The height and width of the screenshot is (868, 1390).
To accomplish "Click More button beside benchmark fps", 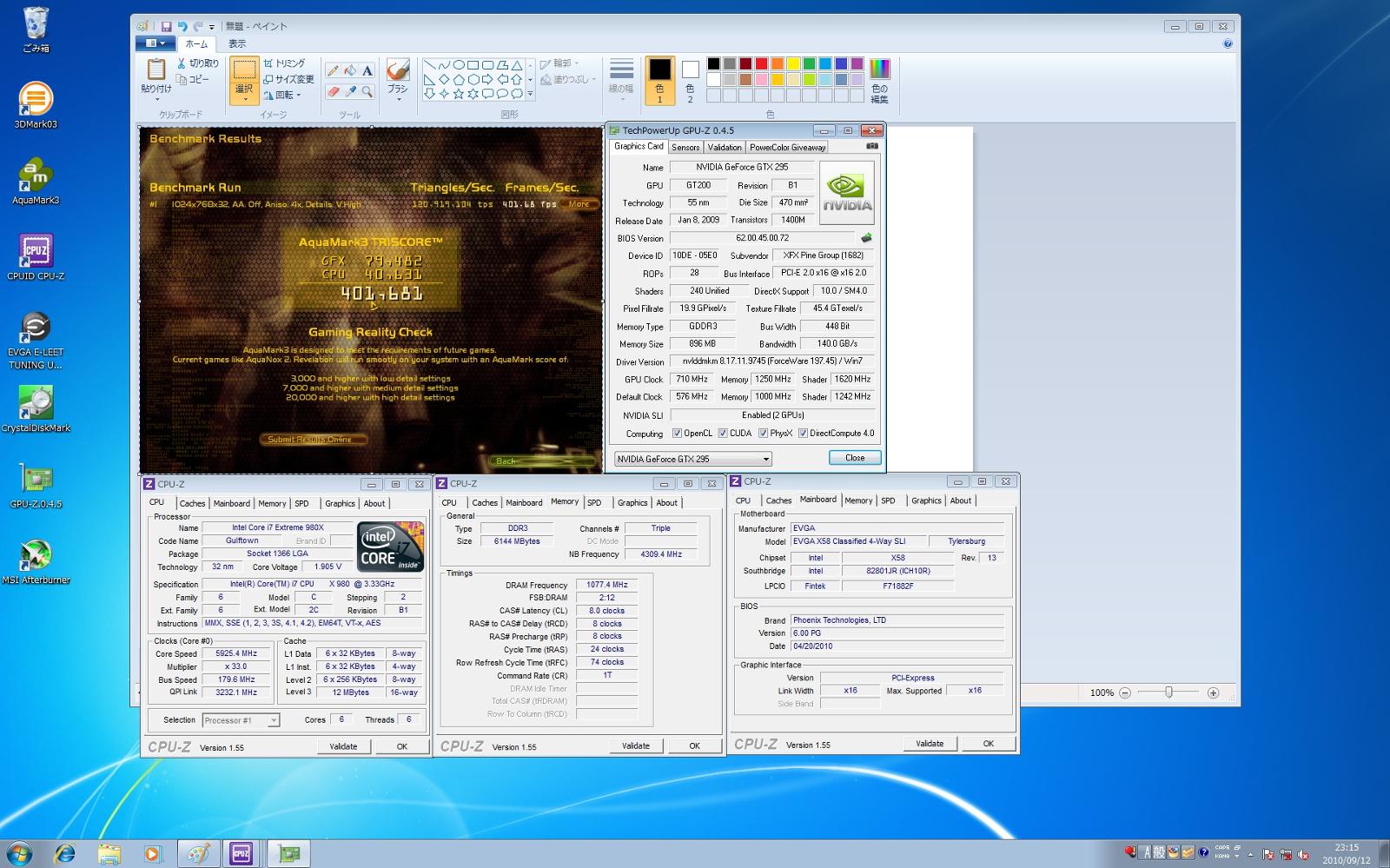I will tap(579, 204).
